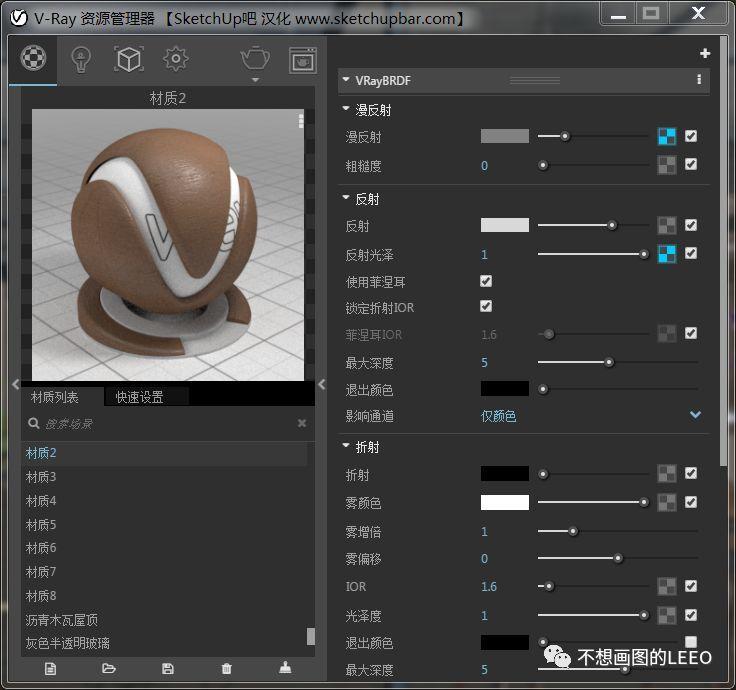Image resolution: width=736 pixels, height=690 pixels.
Task: Toggle the 反射光泽 map checkbox
Action: (690, 253)
